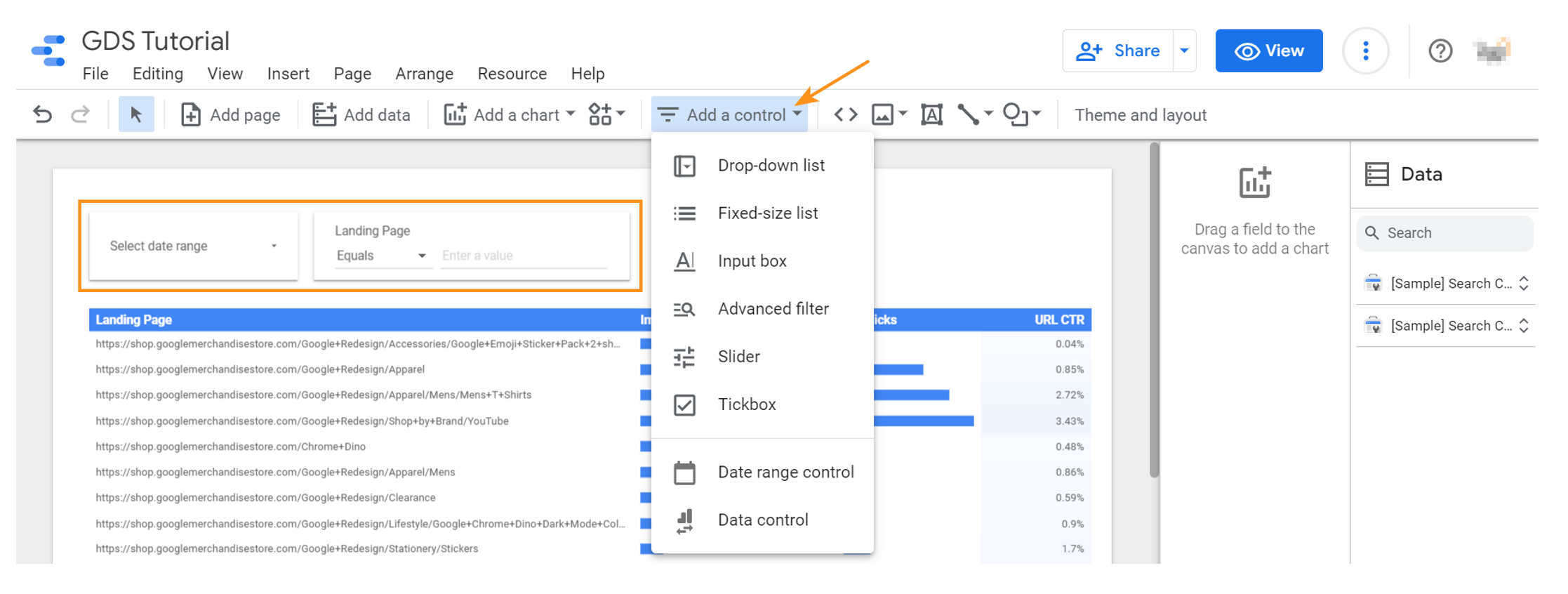Select Fixed-size list control
1568x594 pixels.
click(762, 213)
